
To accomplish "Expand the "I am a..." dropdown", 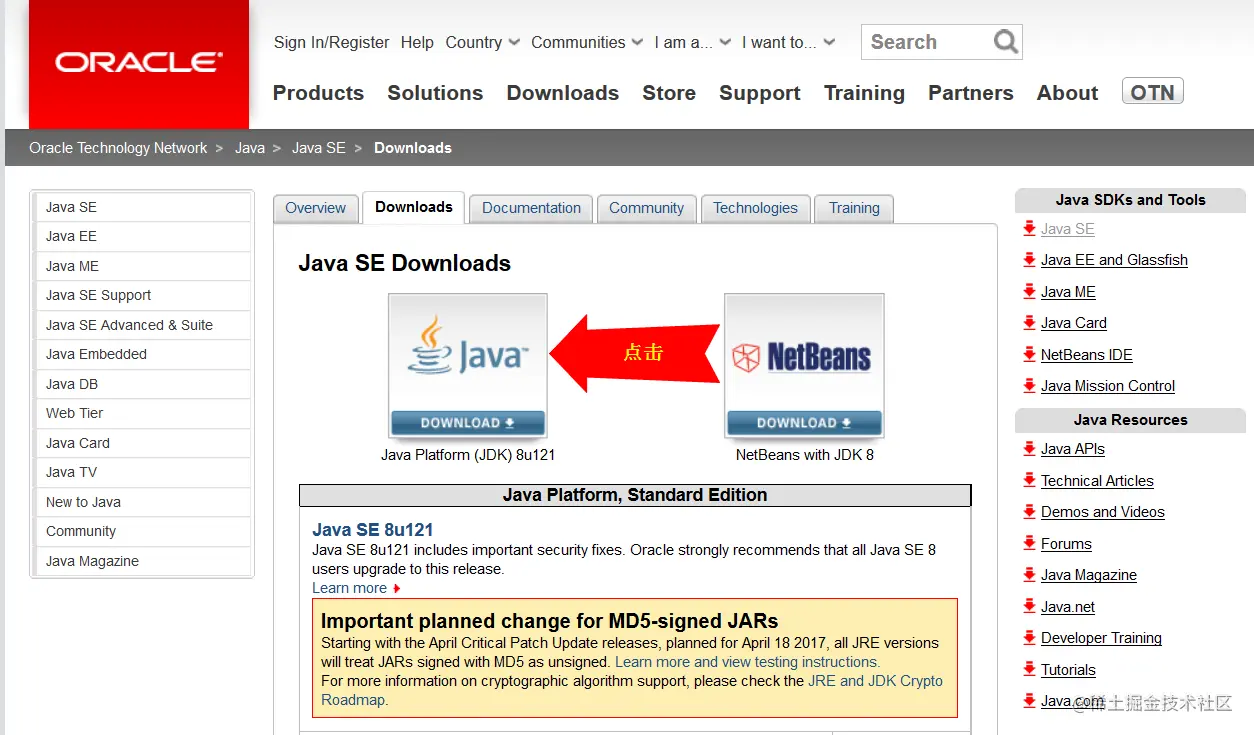I will click(x=693, y=42).
